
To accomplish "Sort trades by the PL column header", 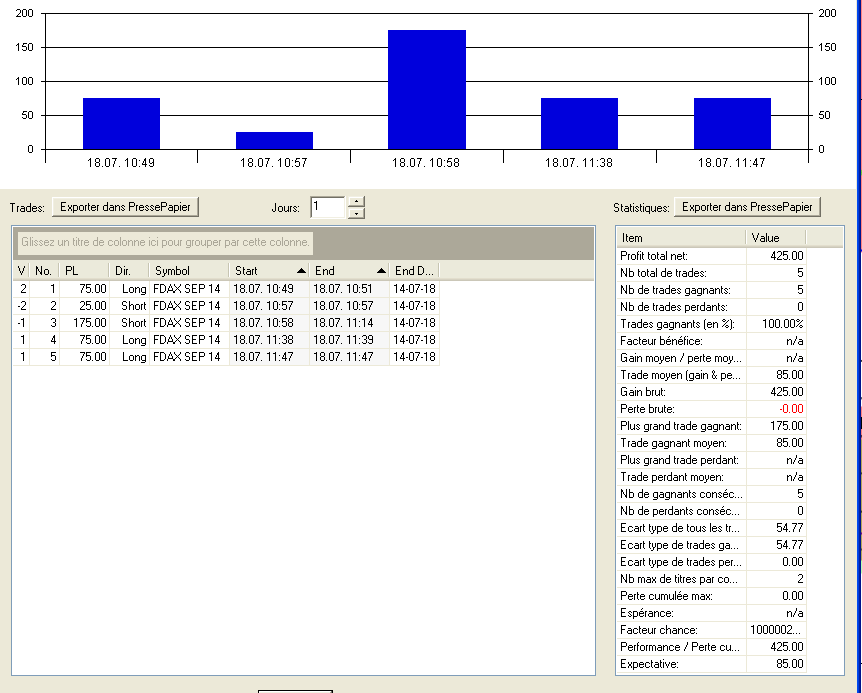I will click(84, 271).
